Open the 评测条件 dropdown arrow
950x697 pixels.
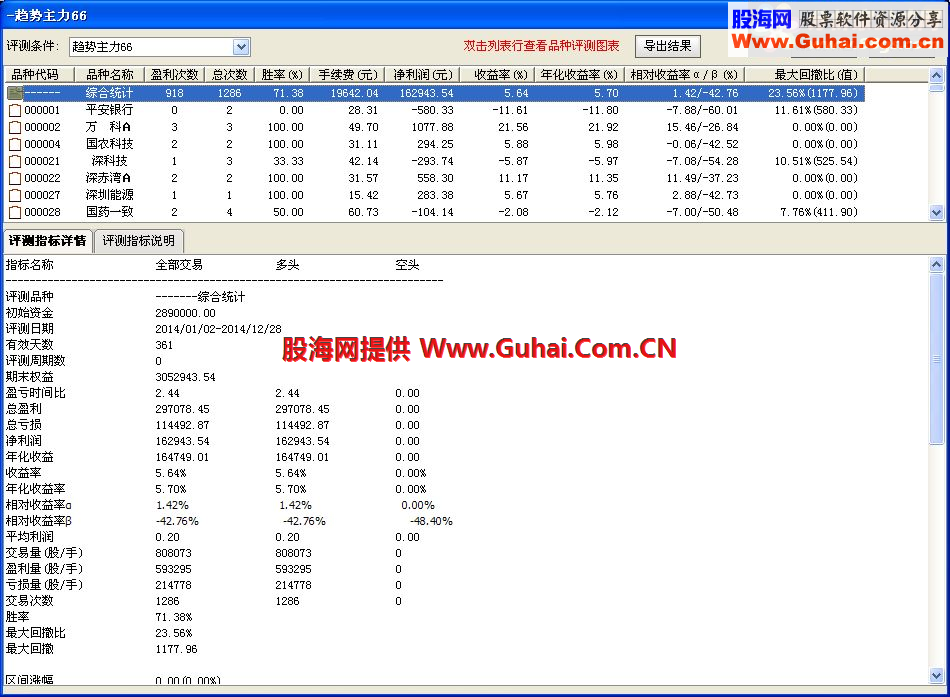(241, 47)
